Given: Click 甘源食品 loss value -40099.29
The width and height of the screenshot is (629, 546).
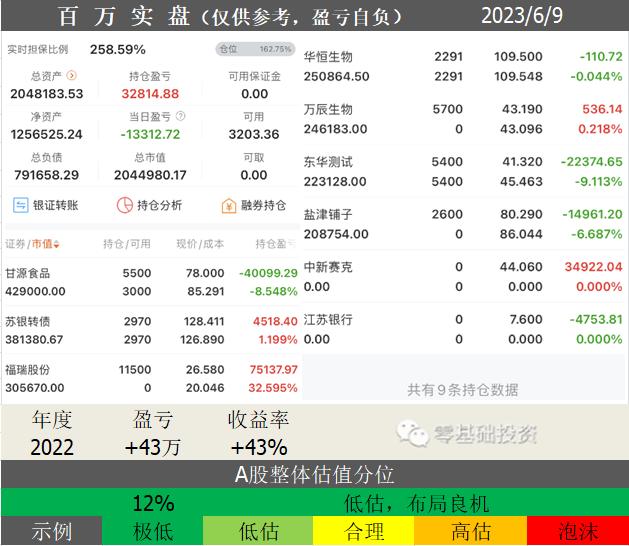Looking at the screenshot, I should pos(268,273).
